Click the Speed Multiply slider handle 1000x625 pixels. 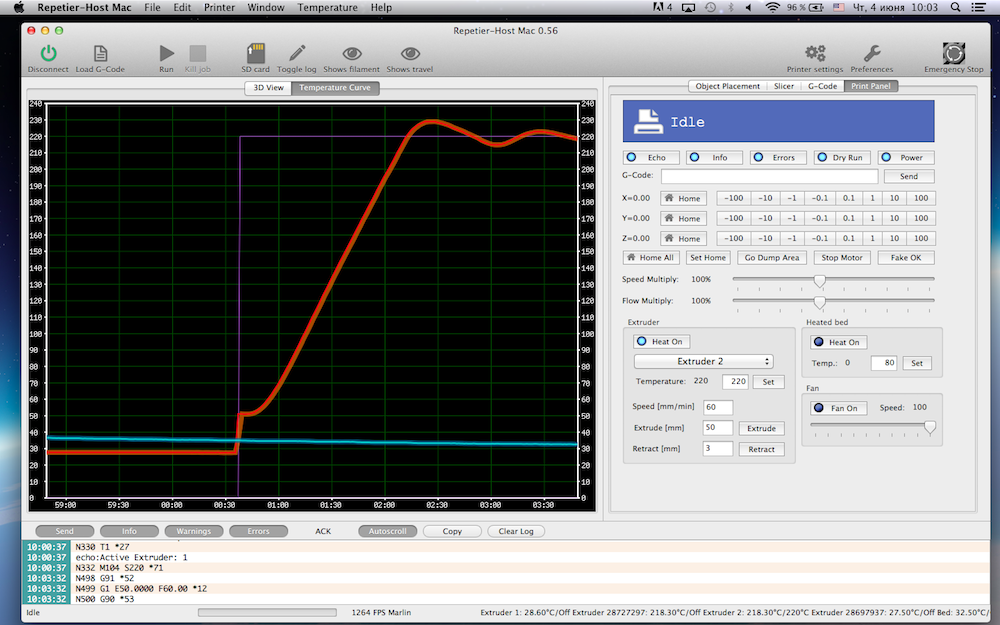[x=819, y=280]
